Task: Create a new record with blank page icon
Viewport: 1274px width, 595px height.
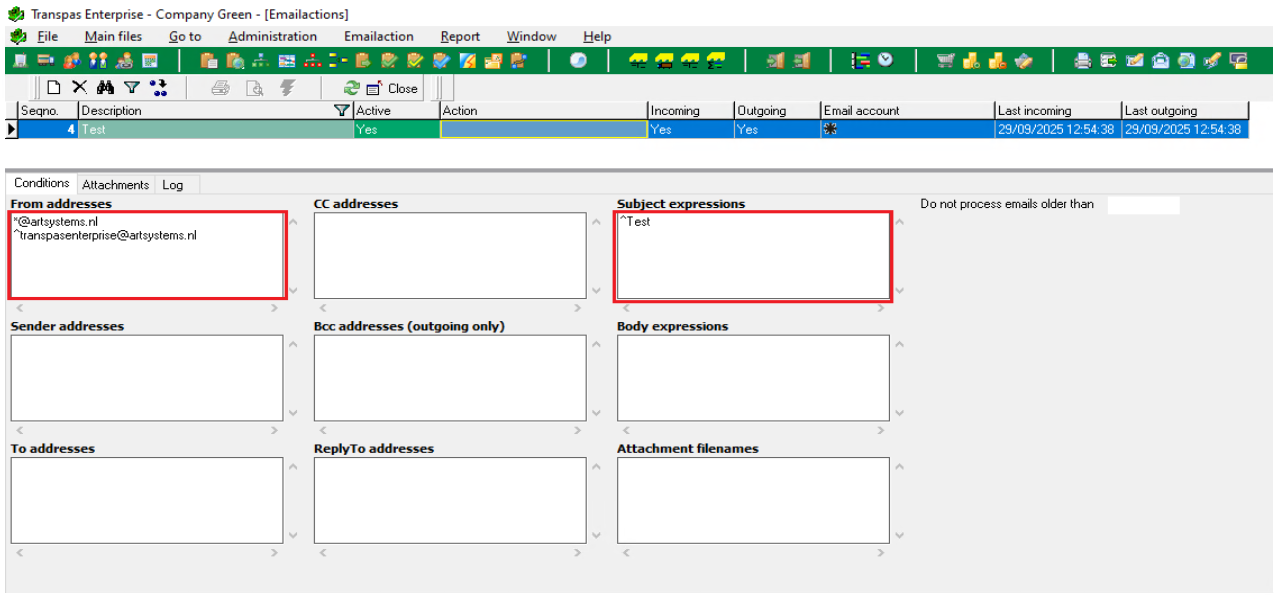Action: click(55, 88)
